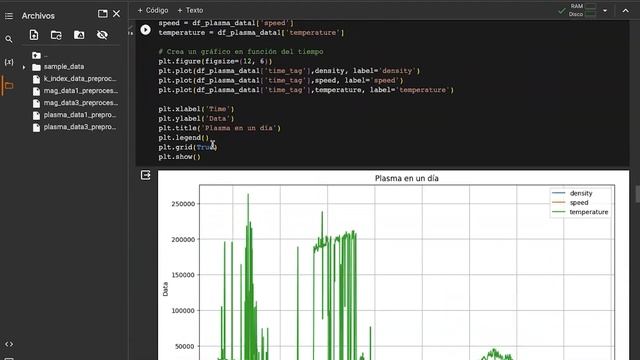Upload file to session storage
This screenshot has height=360, width=640.
click(34, 35)
